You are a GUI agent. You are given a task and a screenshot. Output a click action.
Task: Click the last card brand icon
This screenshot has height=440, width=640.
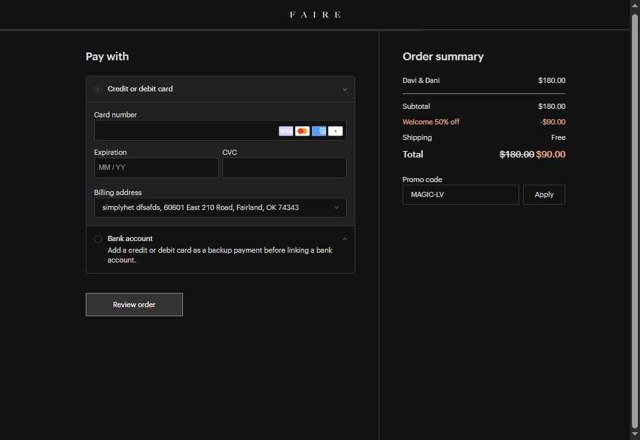(x=335, y=131)
